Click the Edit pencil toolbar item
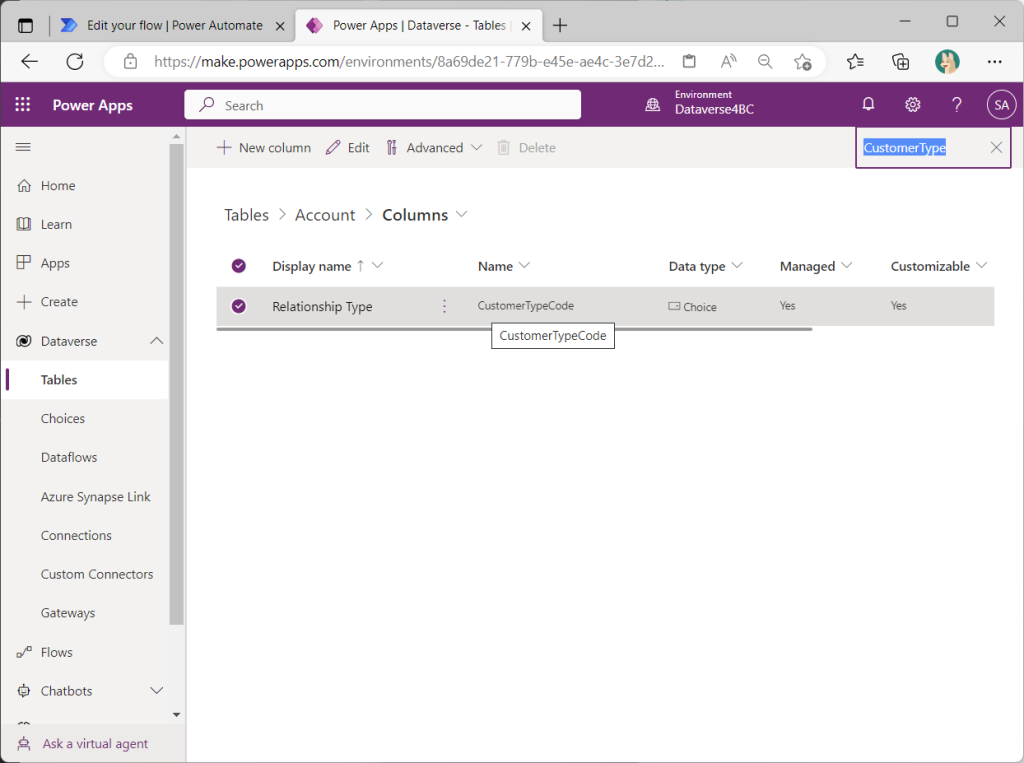 (347, 148)
